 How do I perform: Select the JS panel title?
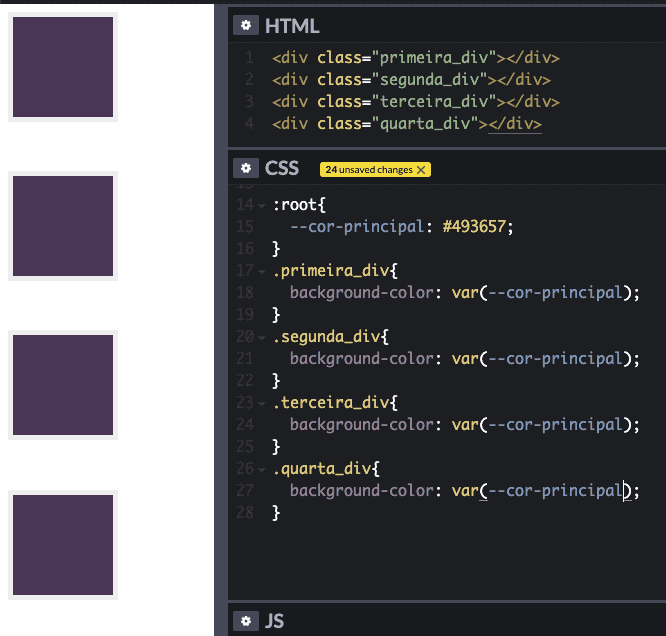pyautogui.click(x=275, y=621)
